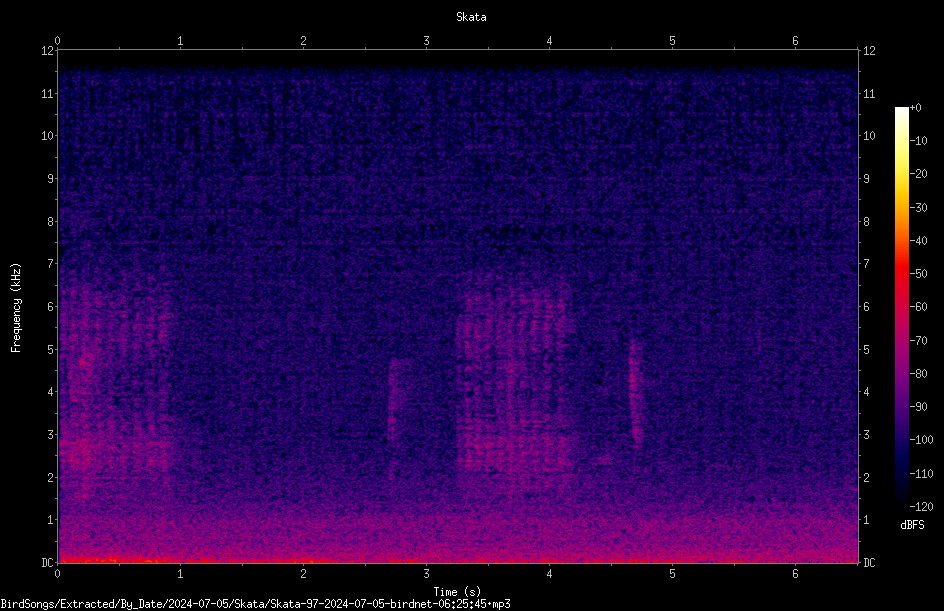This screenshot has height=611, width=944.
Task: Click the "dBFS" label under the color scale
Action: pos(912,525)
